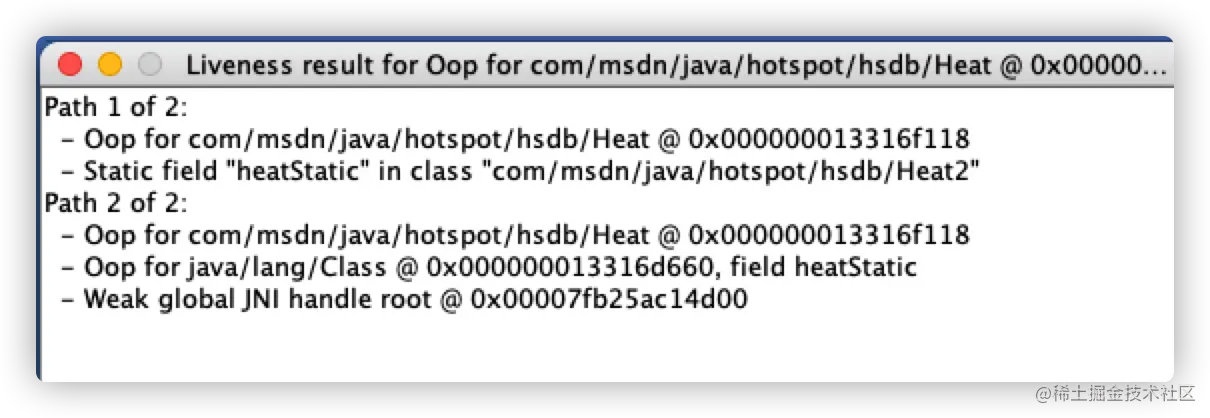Image resolution: width=1210 pixels, height=418 pixels.
Task: Minimize the Liveness result window
Action: pos(110,65)
